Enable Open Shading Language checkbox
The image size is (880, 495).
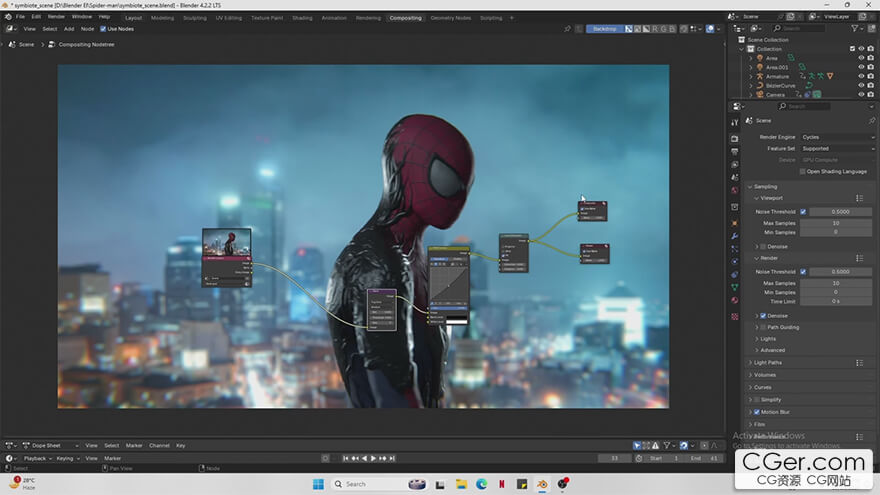click(803, 172)
